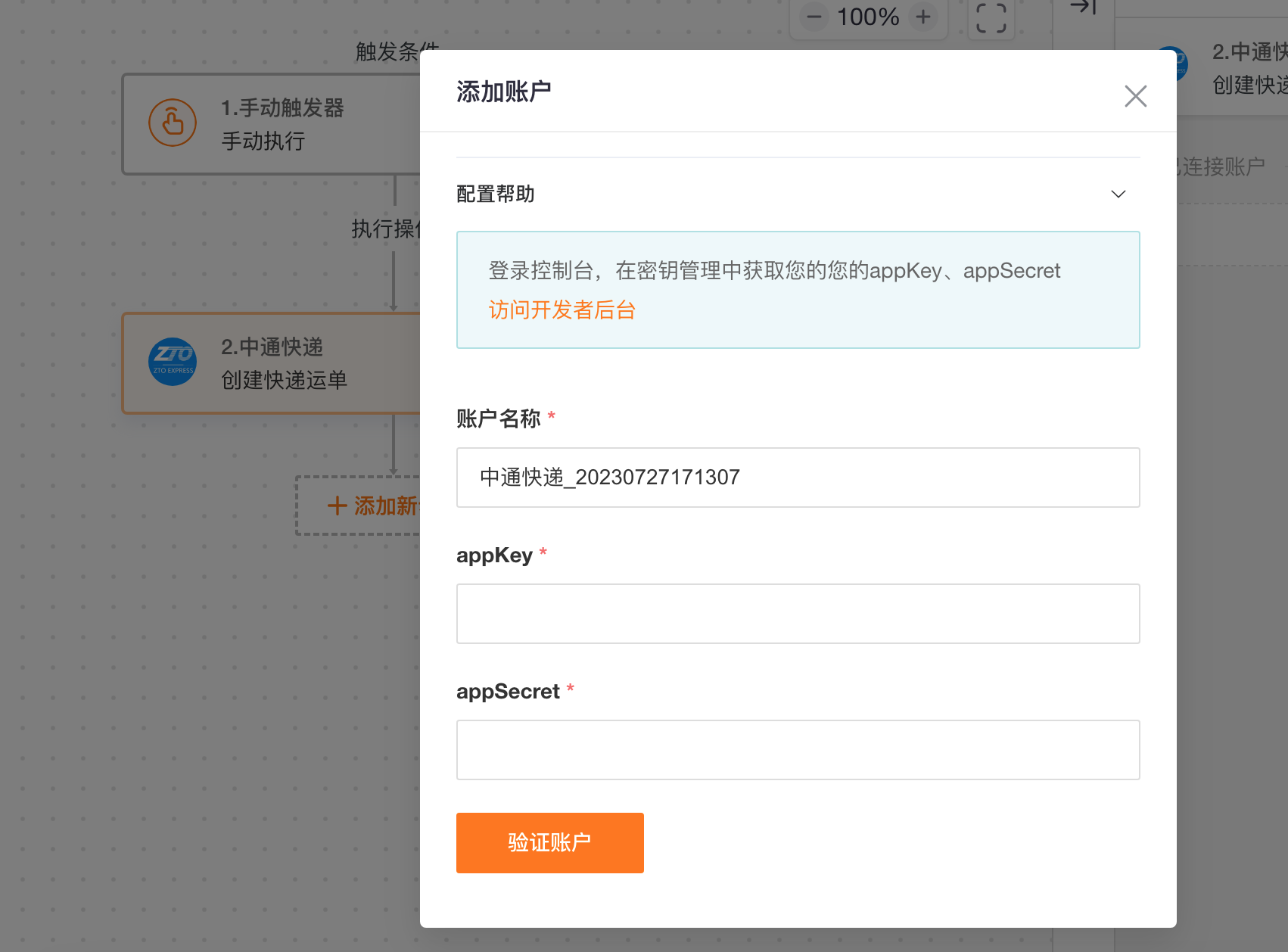This screenshot has height=952, width=1288.
Task: Zoom in with the plus icon
Action: (x=923, y=17)
